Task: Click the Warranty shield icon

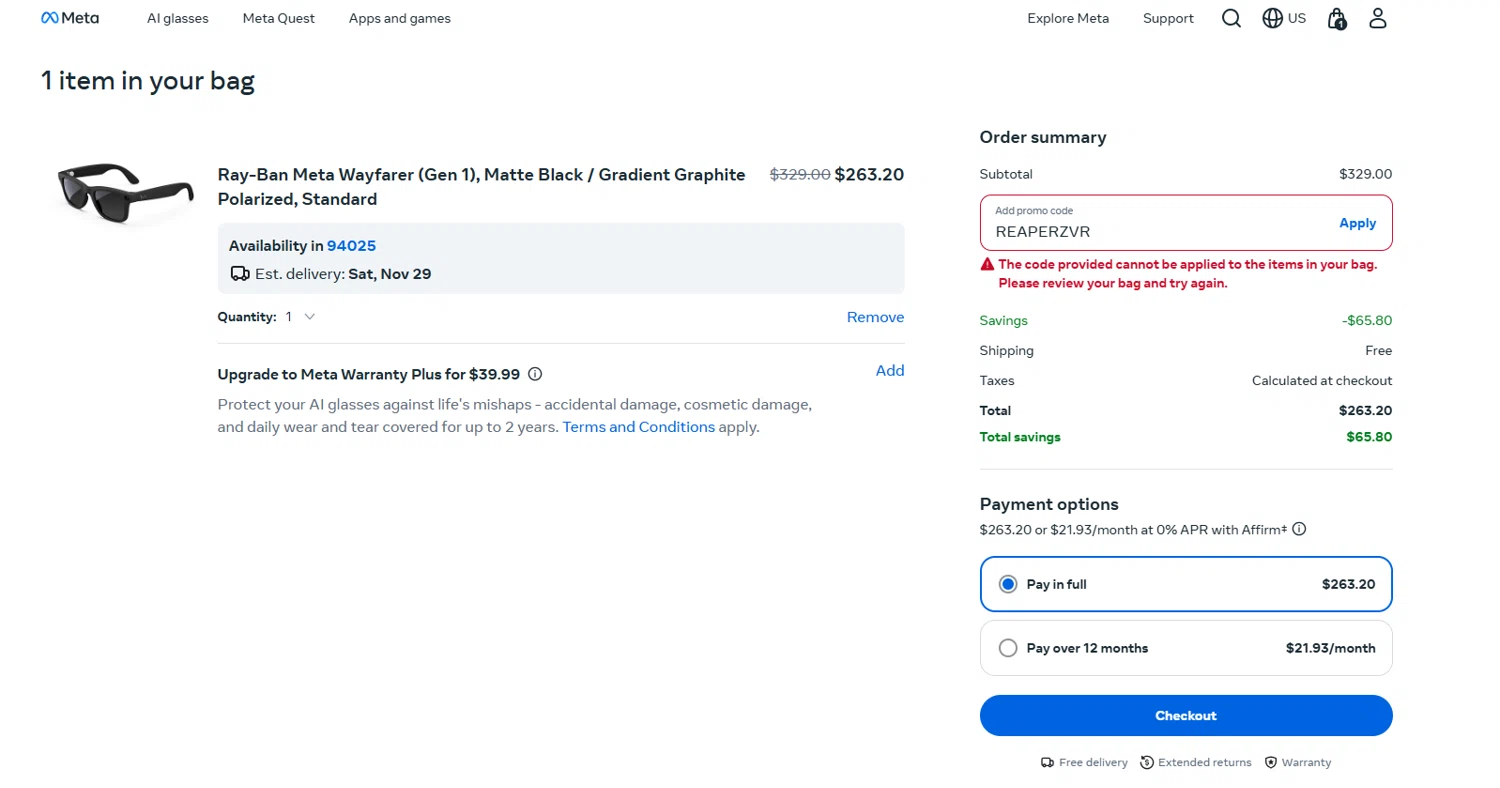Action: point(1271,762)
